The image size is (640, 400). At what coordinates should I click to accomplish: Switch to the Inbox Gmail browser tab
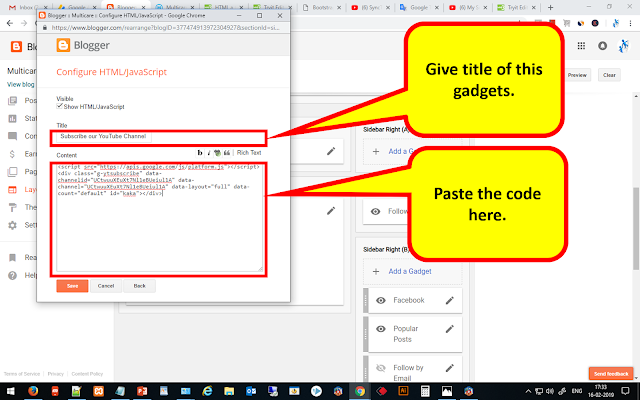[x=25, y=7]
